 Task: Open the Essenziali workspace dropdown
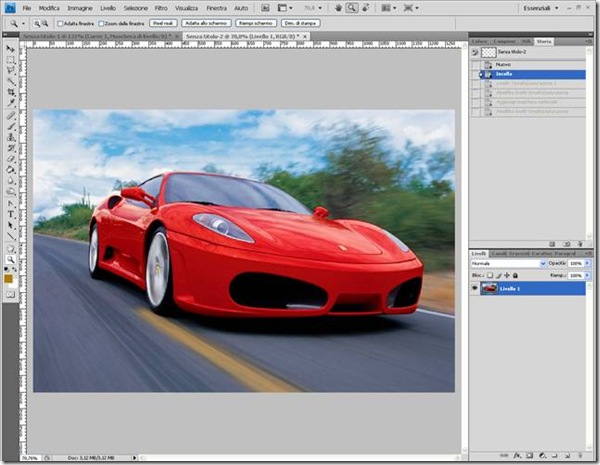(x=541, y=8)
